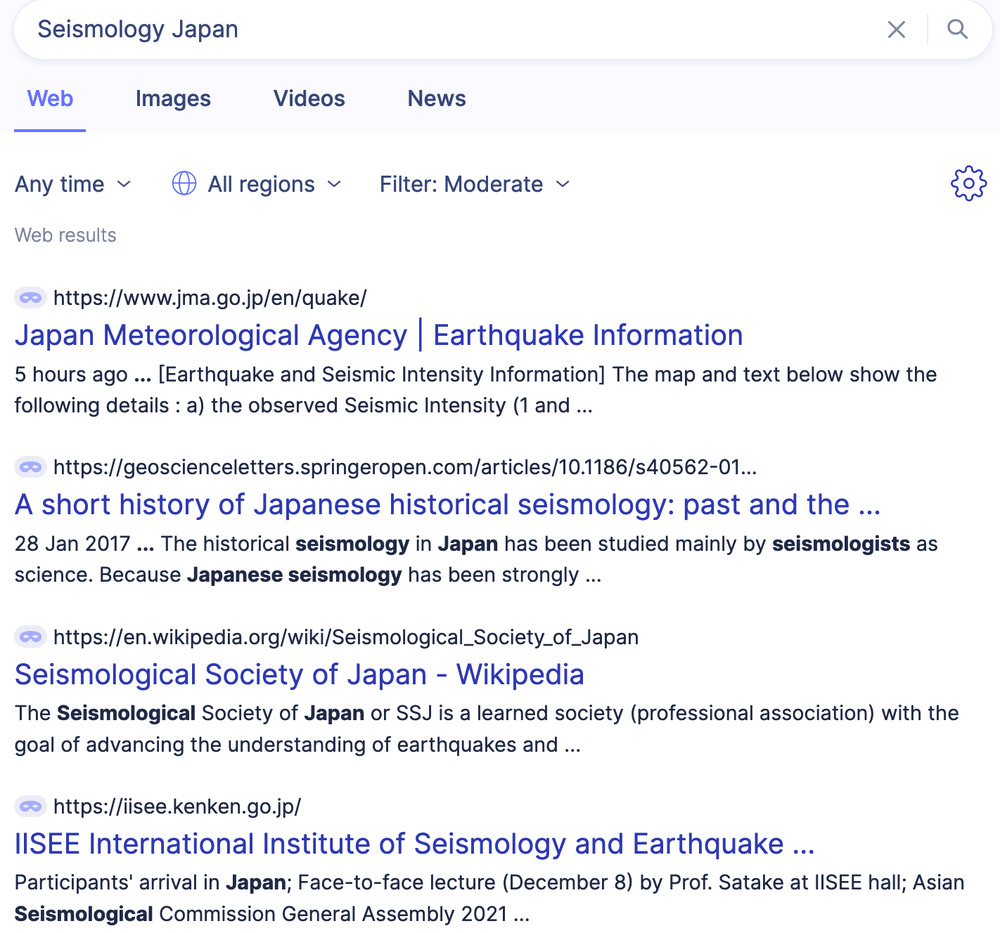Screen dimensions: 1000x933
Task: Clear the search box with X icon
Action: [x=896, y=30]
